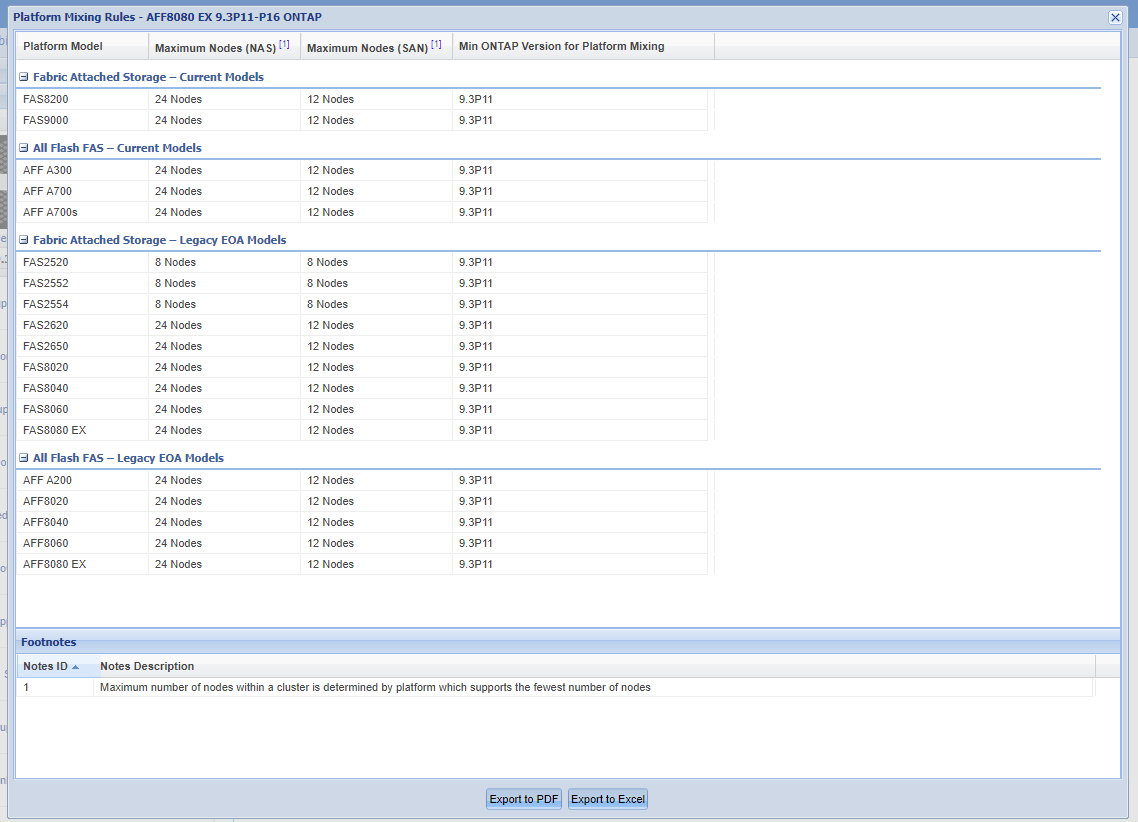Select the AFF8020 row

(361, 501)
